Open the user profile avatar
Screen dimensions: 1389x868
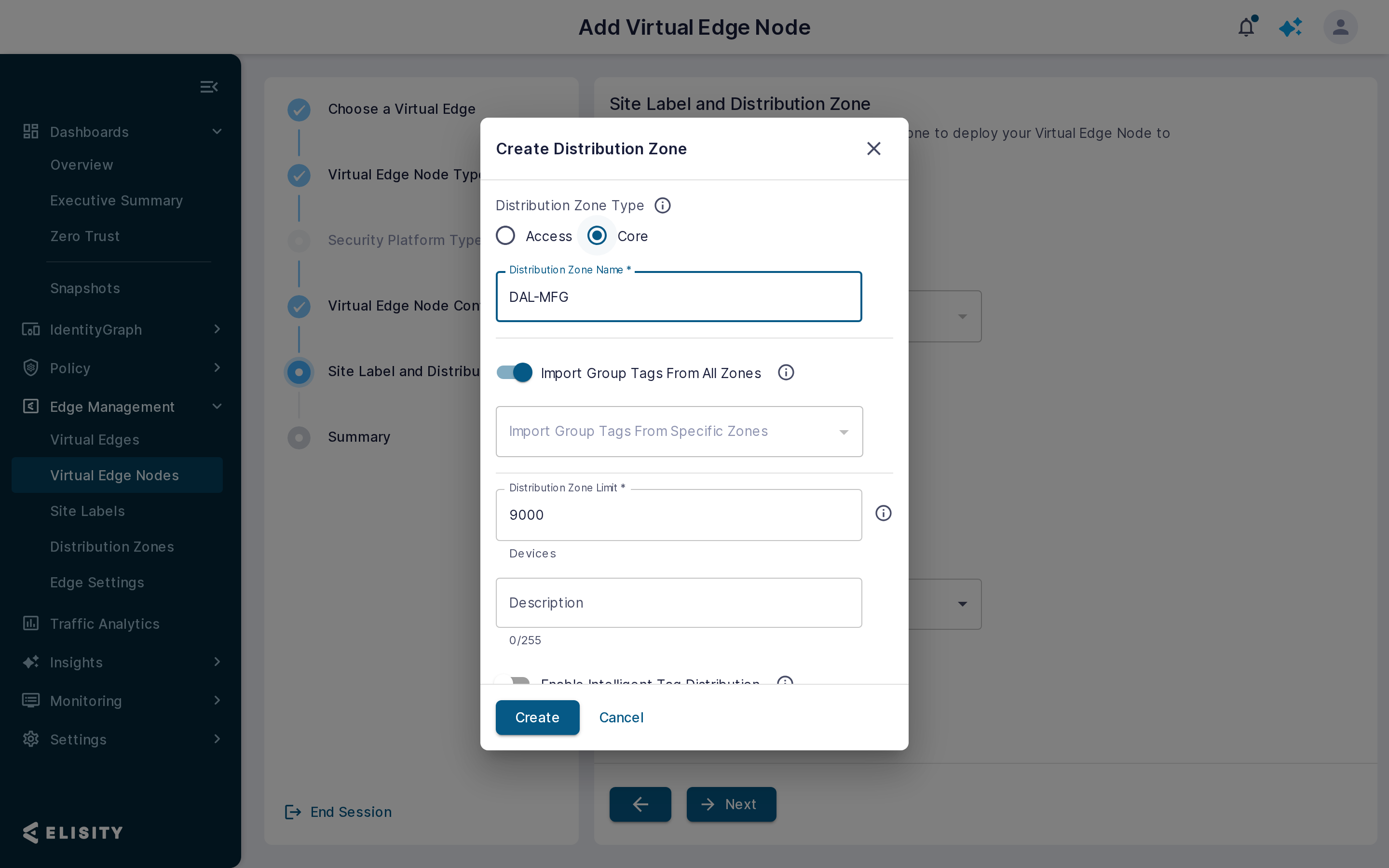click(1340, 27)
